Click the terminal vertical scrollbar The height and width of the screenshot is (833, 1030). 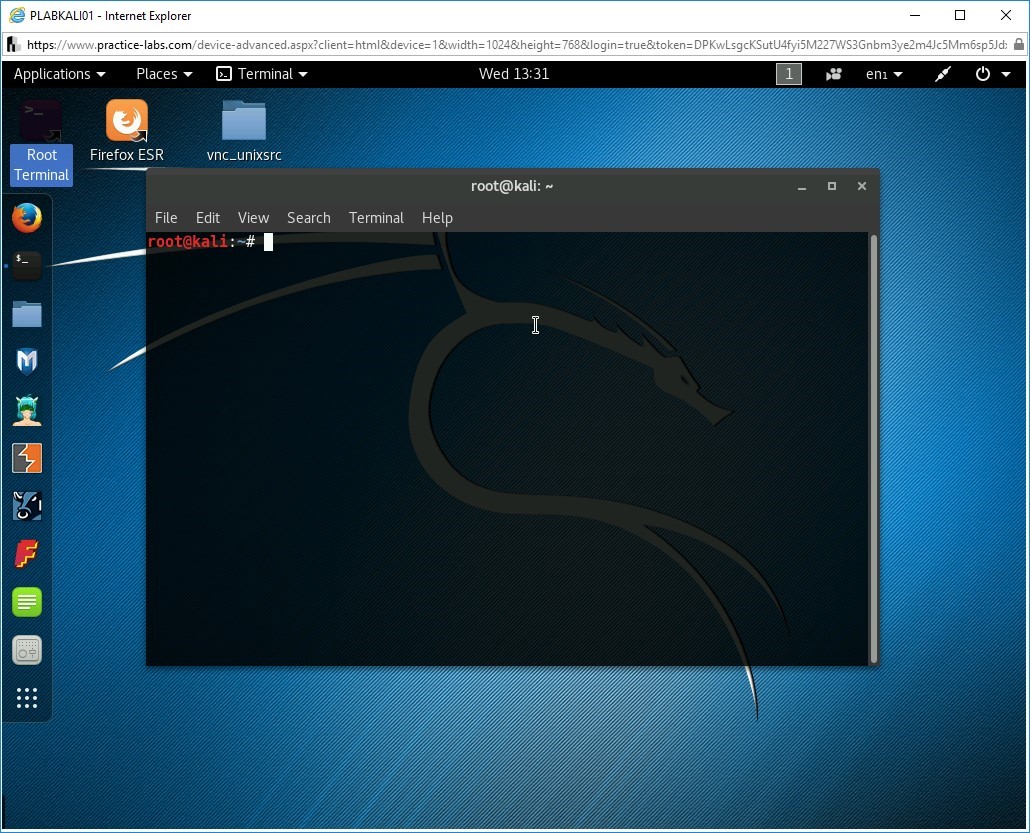click(x=874, y=449)
